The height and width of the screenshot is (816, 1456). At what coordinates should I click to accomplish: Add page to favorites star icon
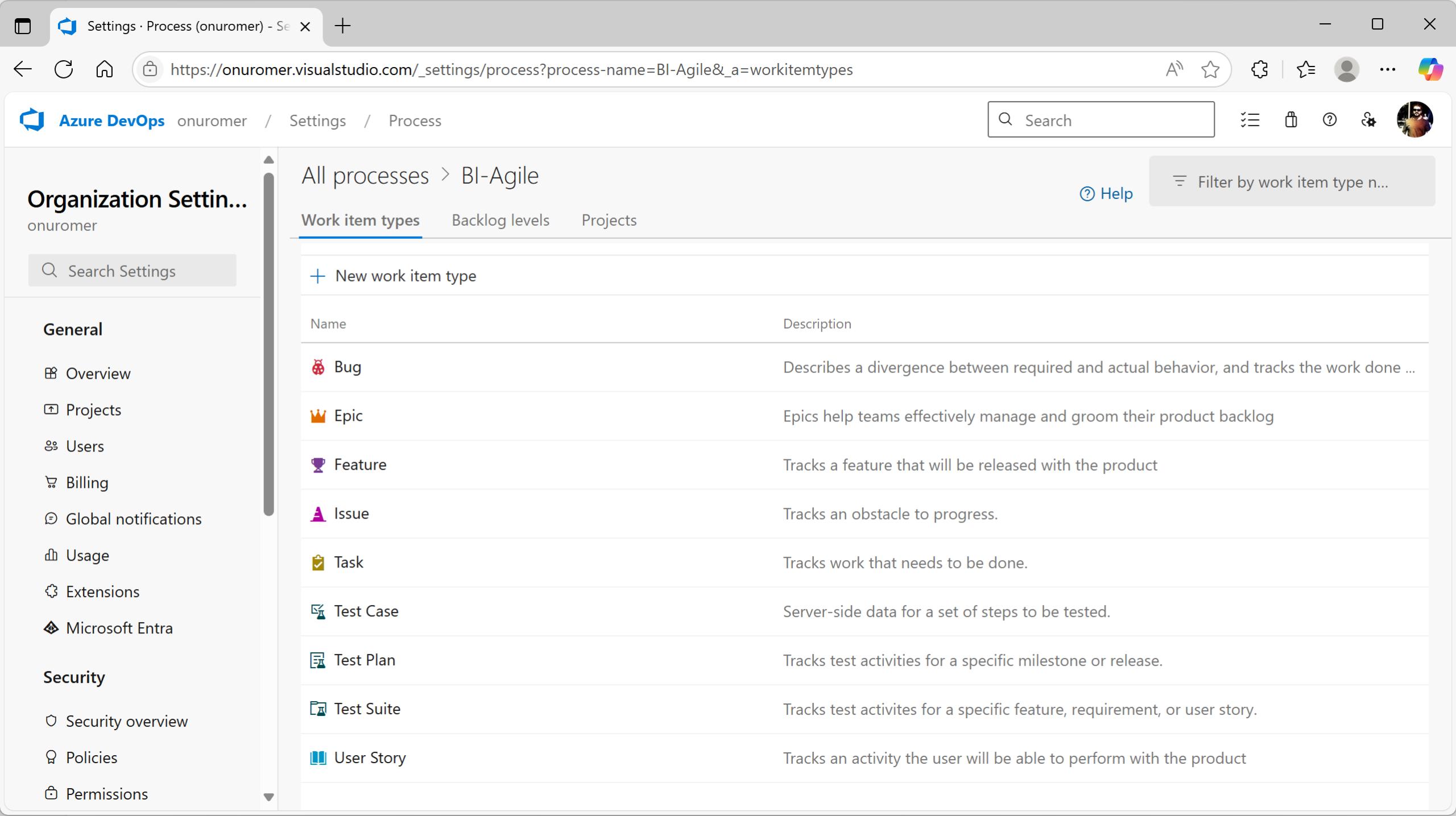(x=1210, y=69)
